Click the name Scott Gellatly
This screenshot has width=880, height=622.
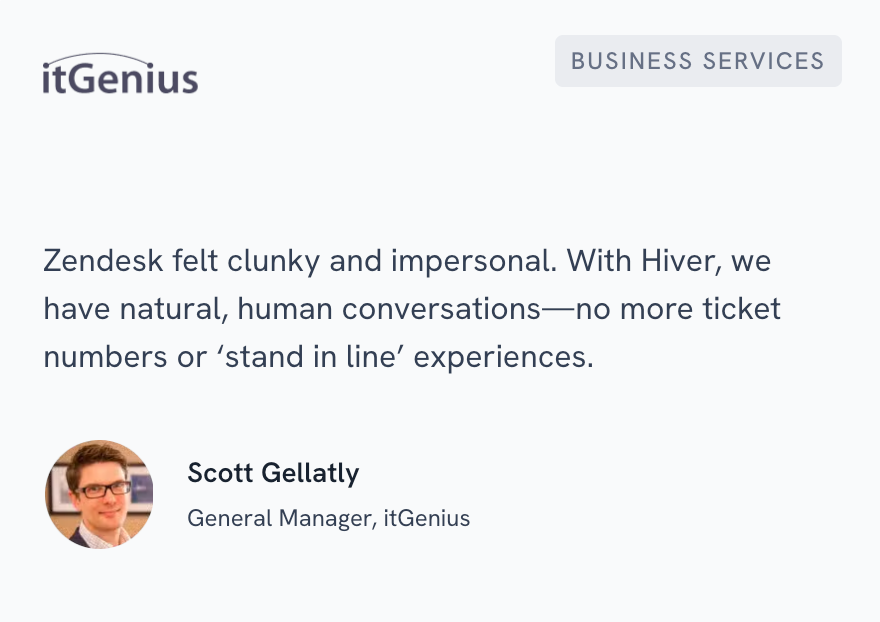click(273, 473)
